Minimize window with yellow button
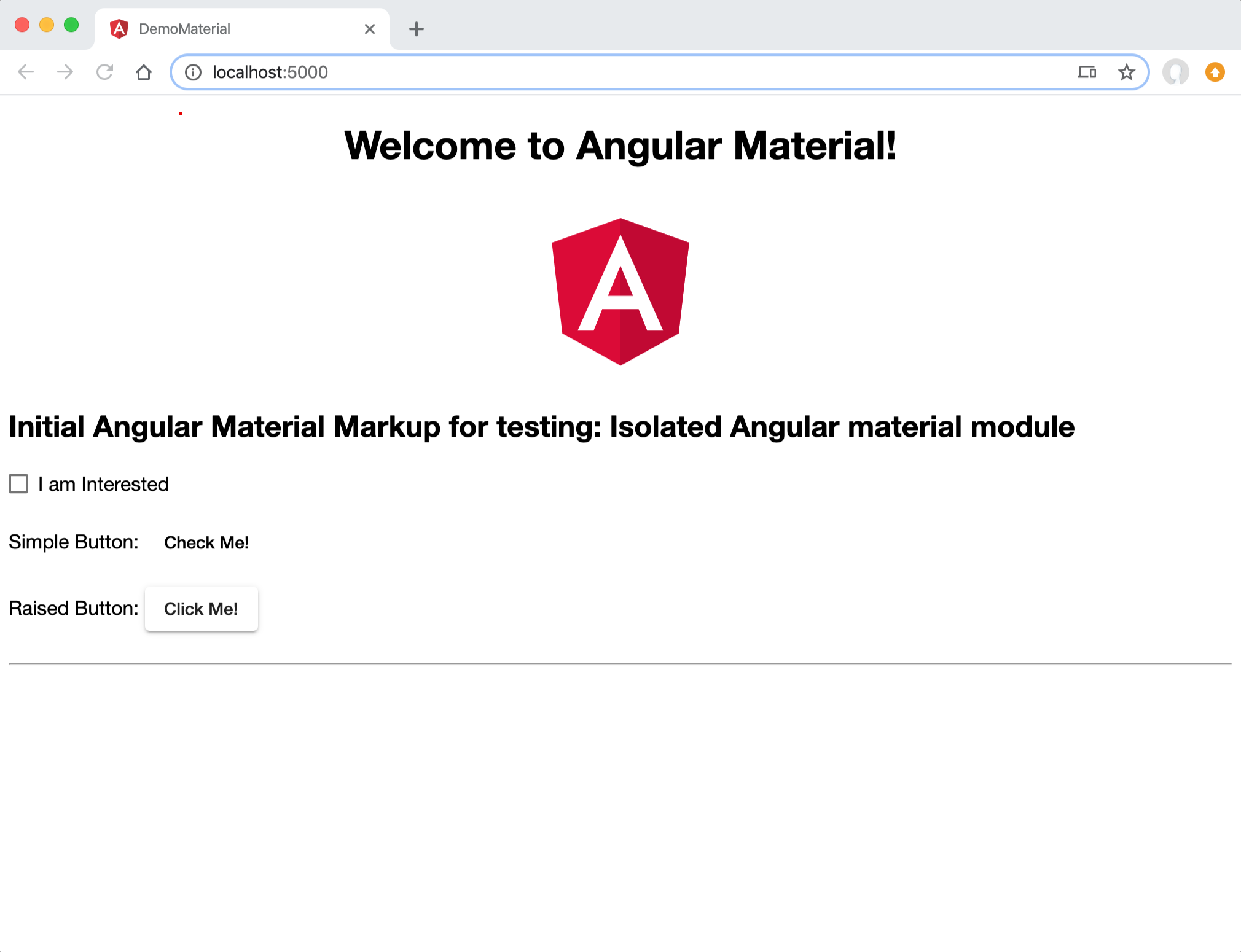This screenshot has width=1241, height=952. pos(47,25)
